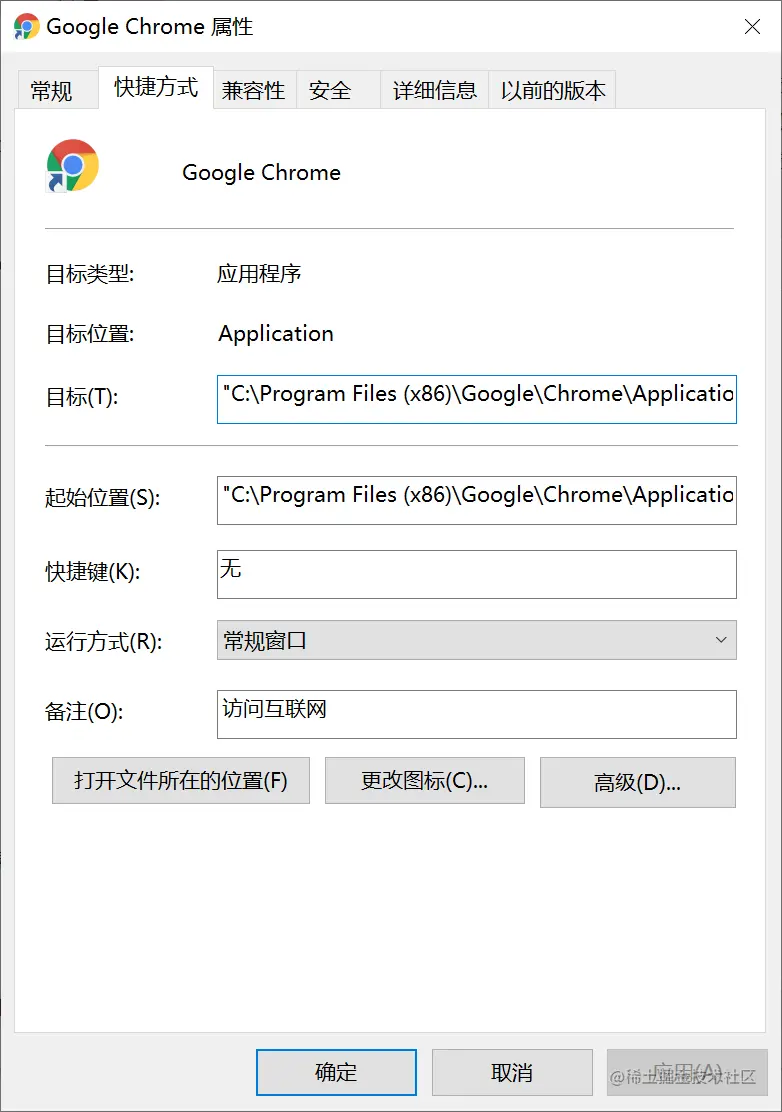The width and height of the screenshot is (782, 1112).
Task: Click 打开文件所在的位置 to locate the file
Action: point(180,781)
